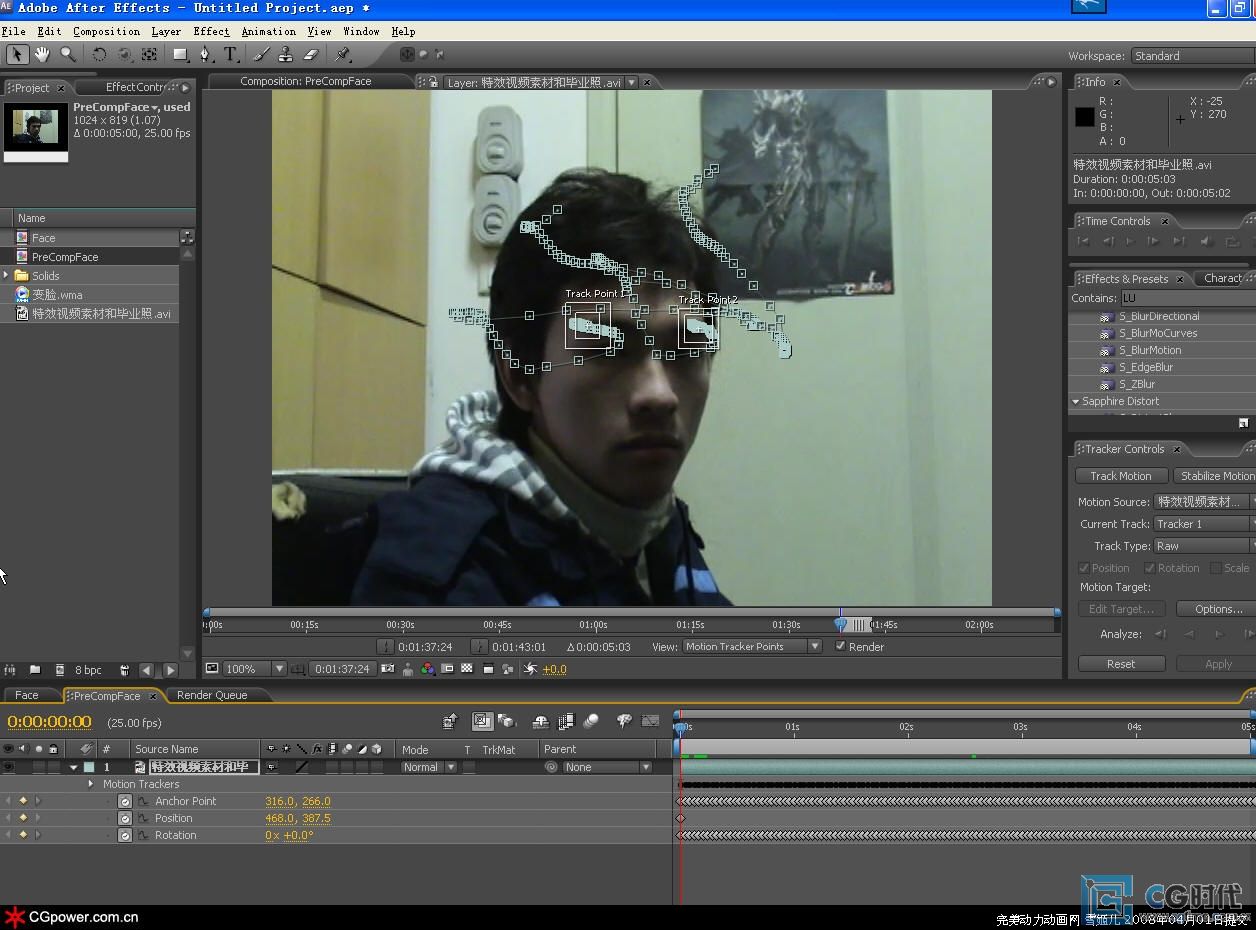Click the Set In point button at 0:01:37:24
Image resolution: width=1256 pixels, height=930 pixels.
[x=386, y=647]
